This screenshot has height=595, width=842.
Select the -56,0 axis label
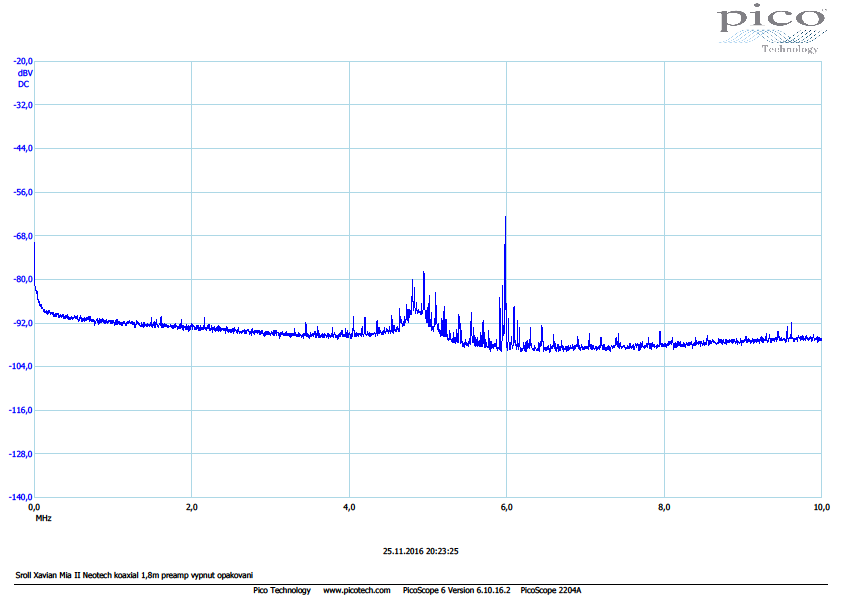pos(23,192)
